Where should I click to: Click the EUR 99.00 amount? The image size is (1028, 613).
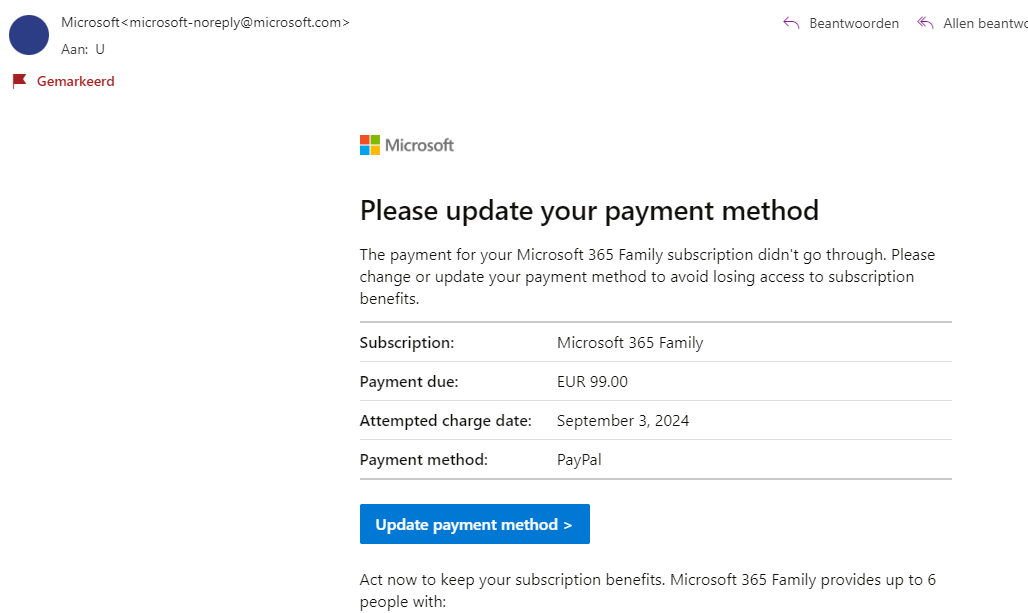point(592,382)
